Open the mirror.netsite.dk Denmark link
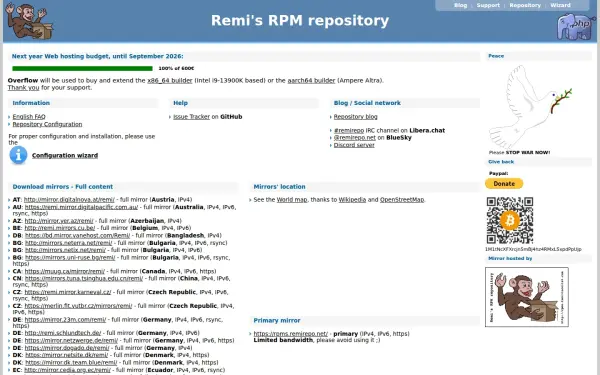 67,355
